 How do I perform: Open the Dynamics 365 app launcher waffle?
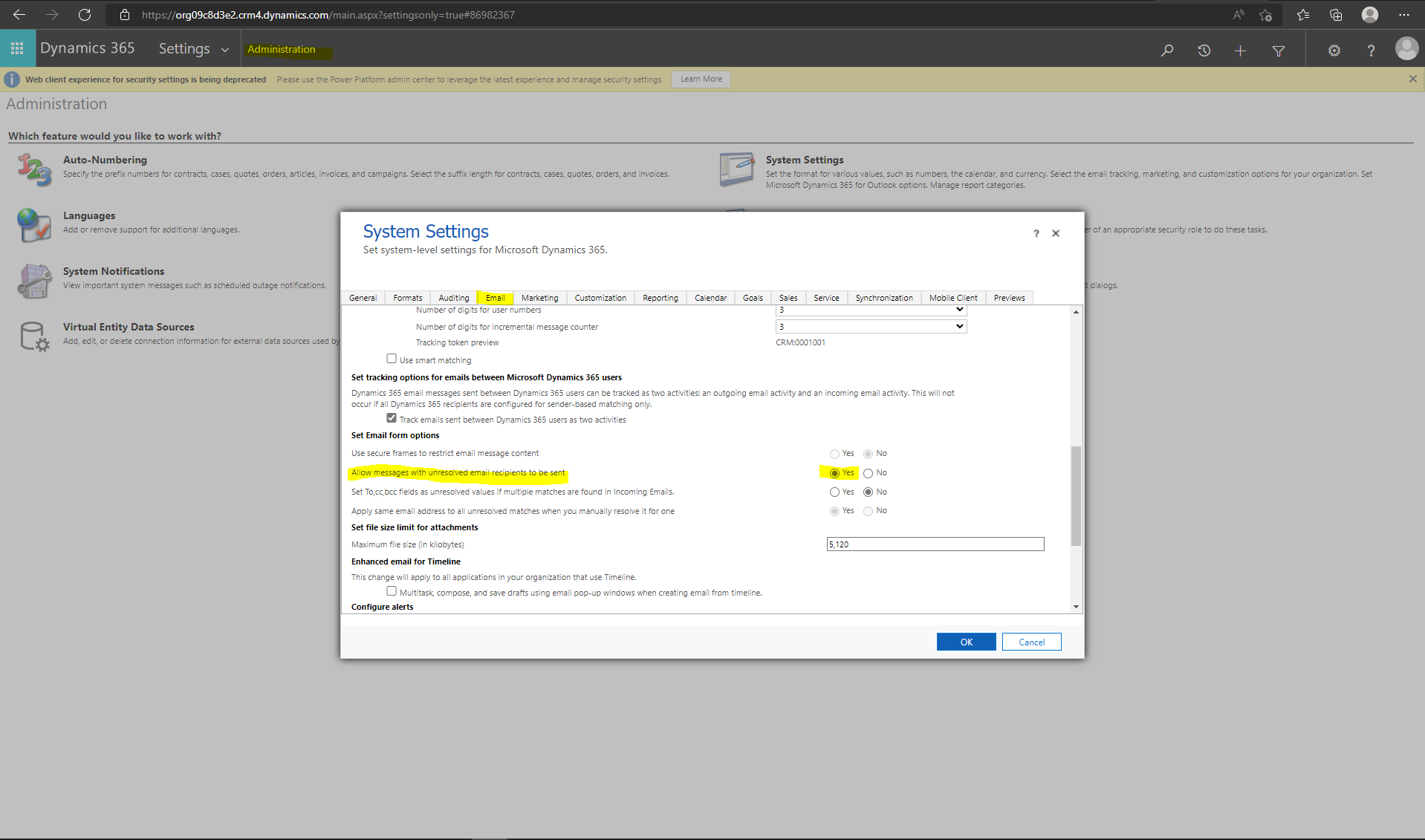point(17,48)
